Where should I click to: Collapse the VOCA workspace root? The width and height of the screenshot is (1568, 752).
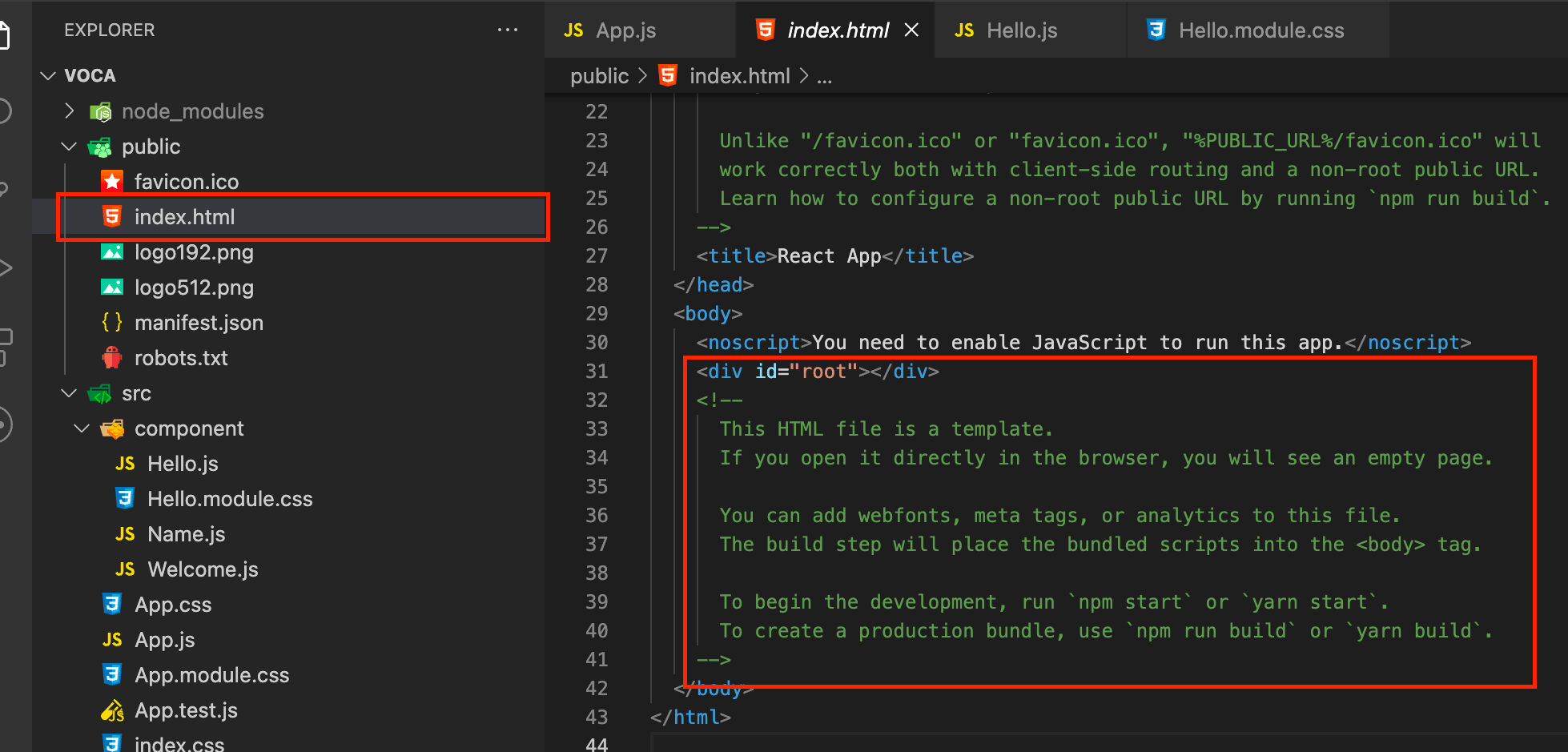click(x=48, y=75)
